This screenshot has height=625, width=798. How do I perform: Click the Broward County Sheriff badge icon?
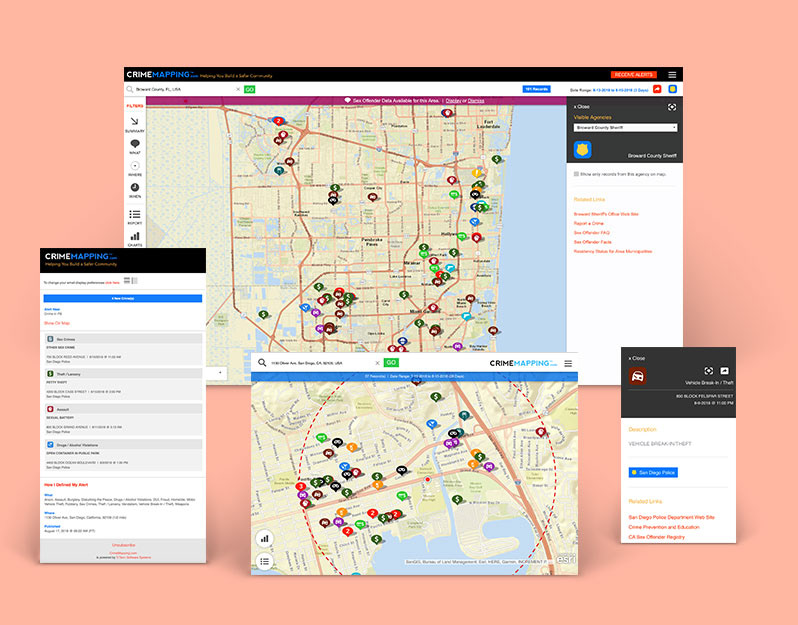582,150
